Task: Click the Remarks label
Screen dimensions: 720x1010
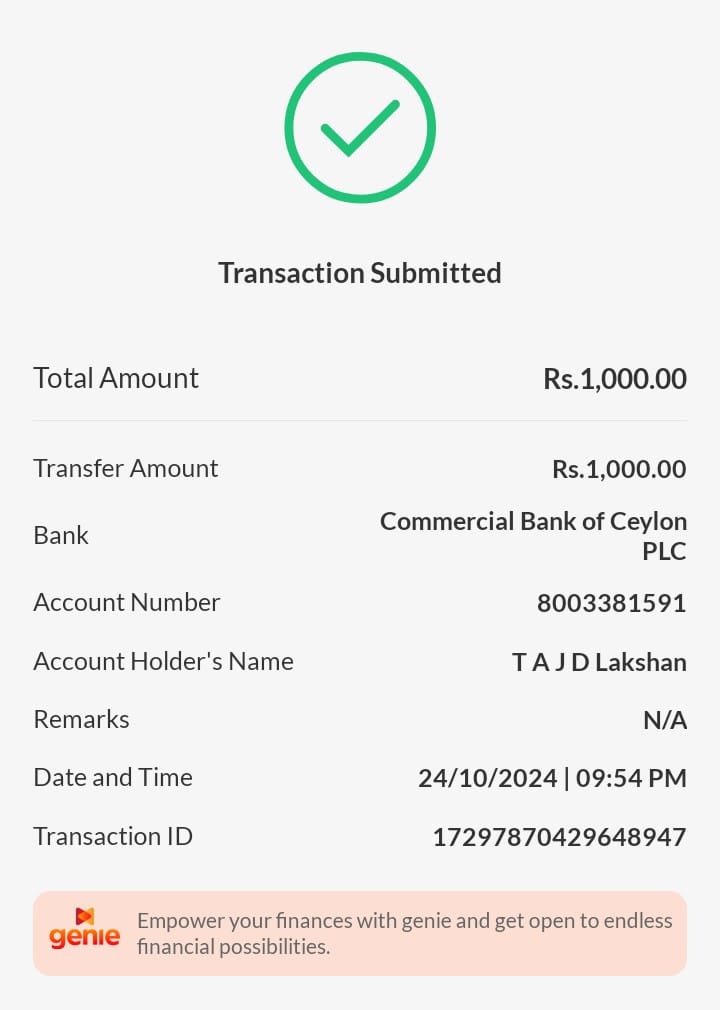Action: [x=81, y=719]
